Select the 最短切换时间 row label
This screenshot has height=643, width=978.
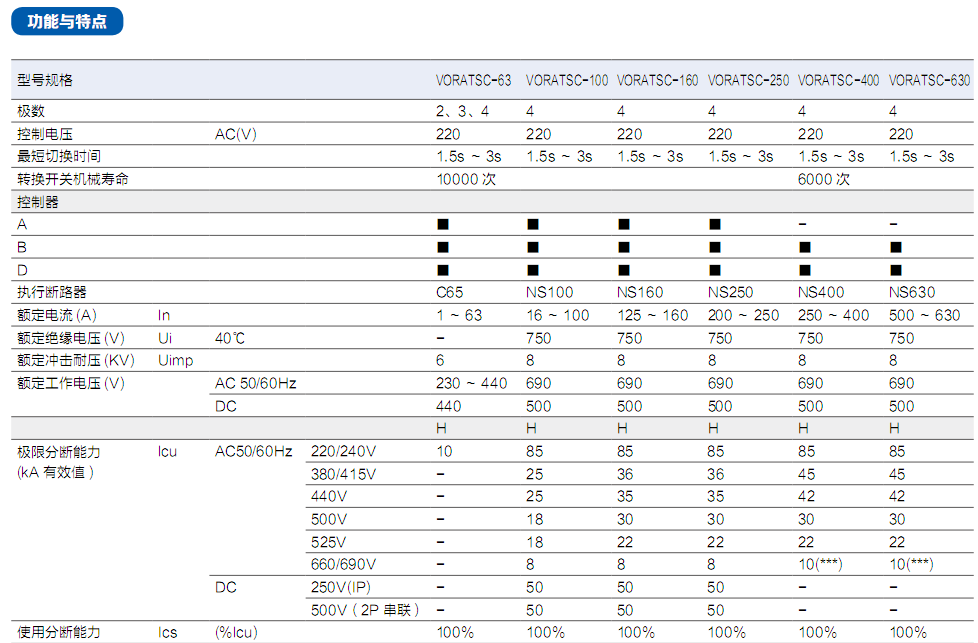pyautogui.click(x=59, y=156)
